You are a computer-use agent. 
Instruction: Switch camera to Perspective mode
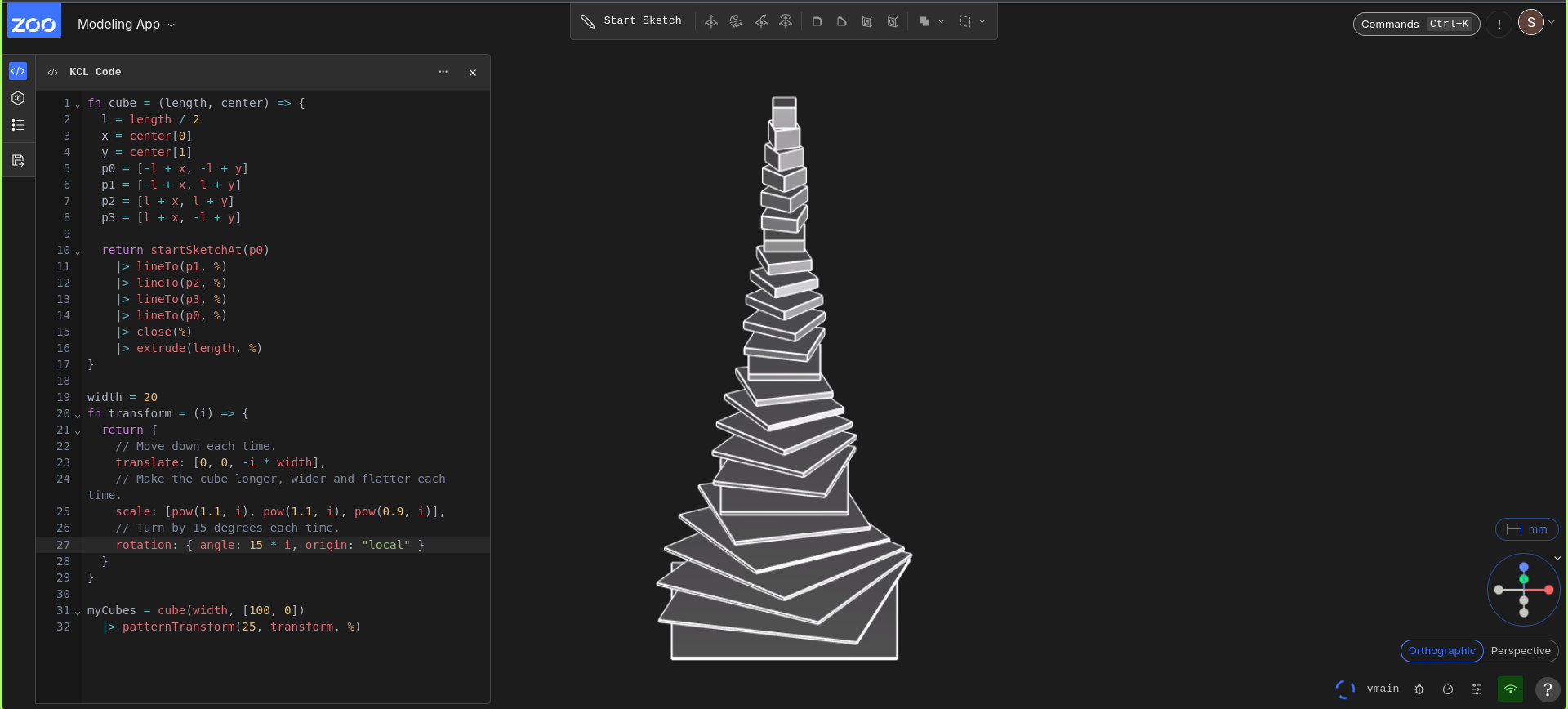(1520, 651)
